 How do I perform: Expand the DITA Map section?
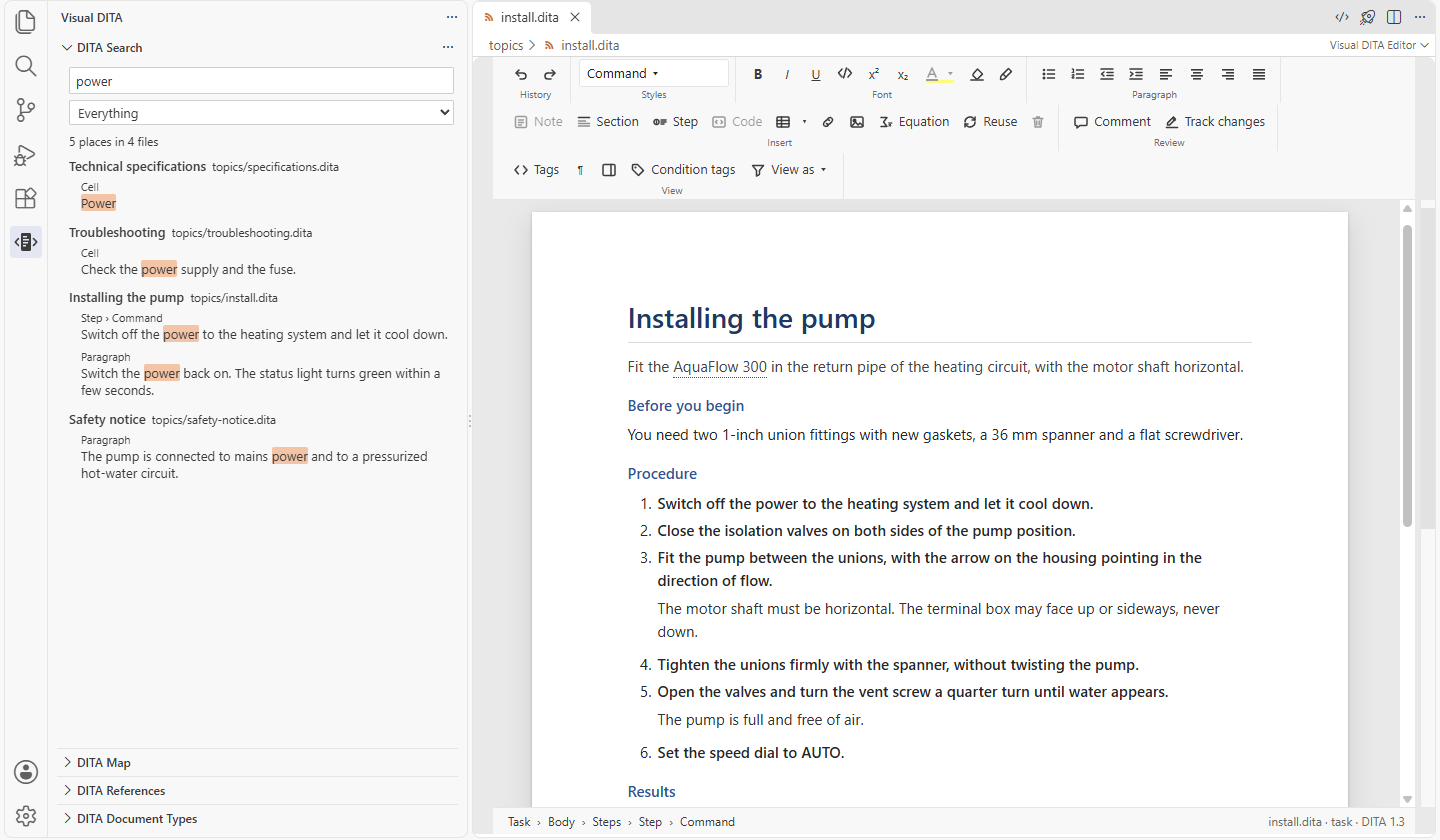coord(258,763)
